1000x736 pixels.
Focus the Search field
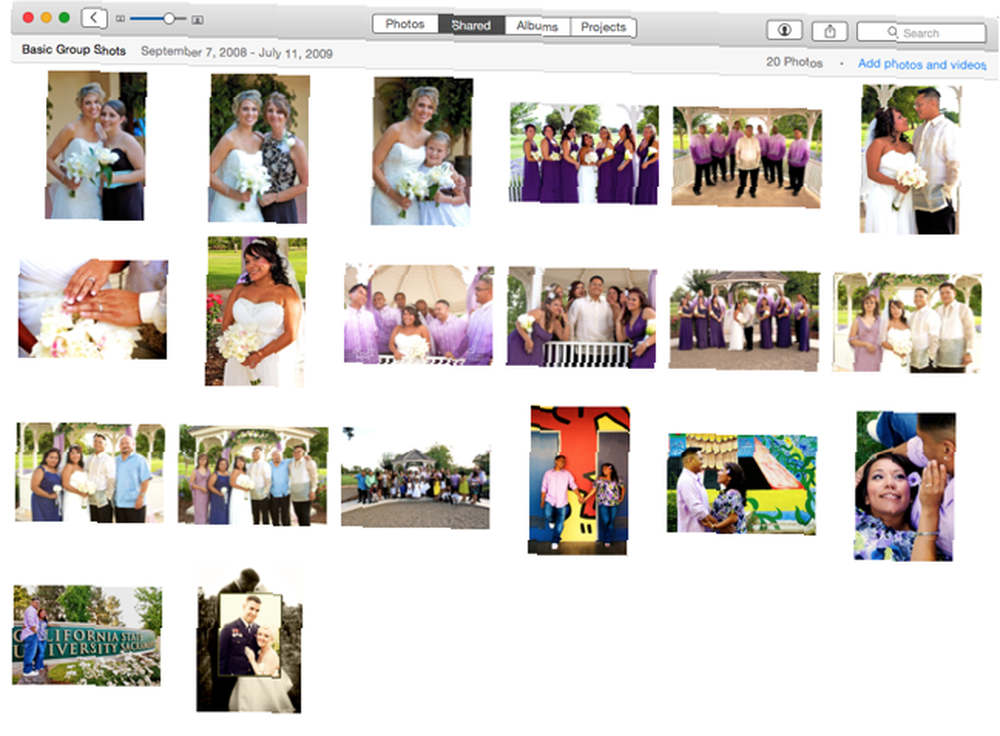tap(921, 33)
